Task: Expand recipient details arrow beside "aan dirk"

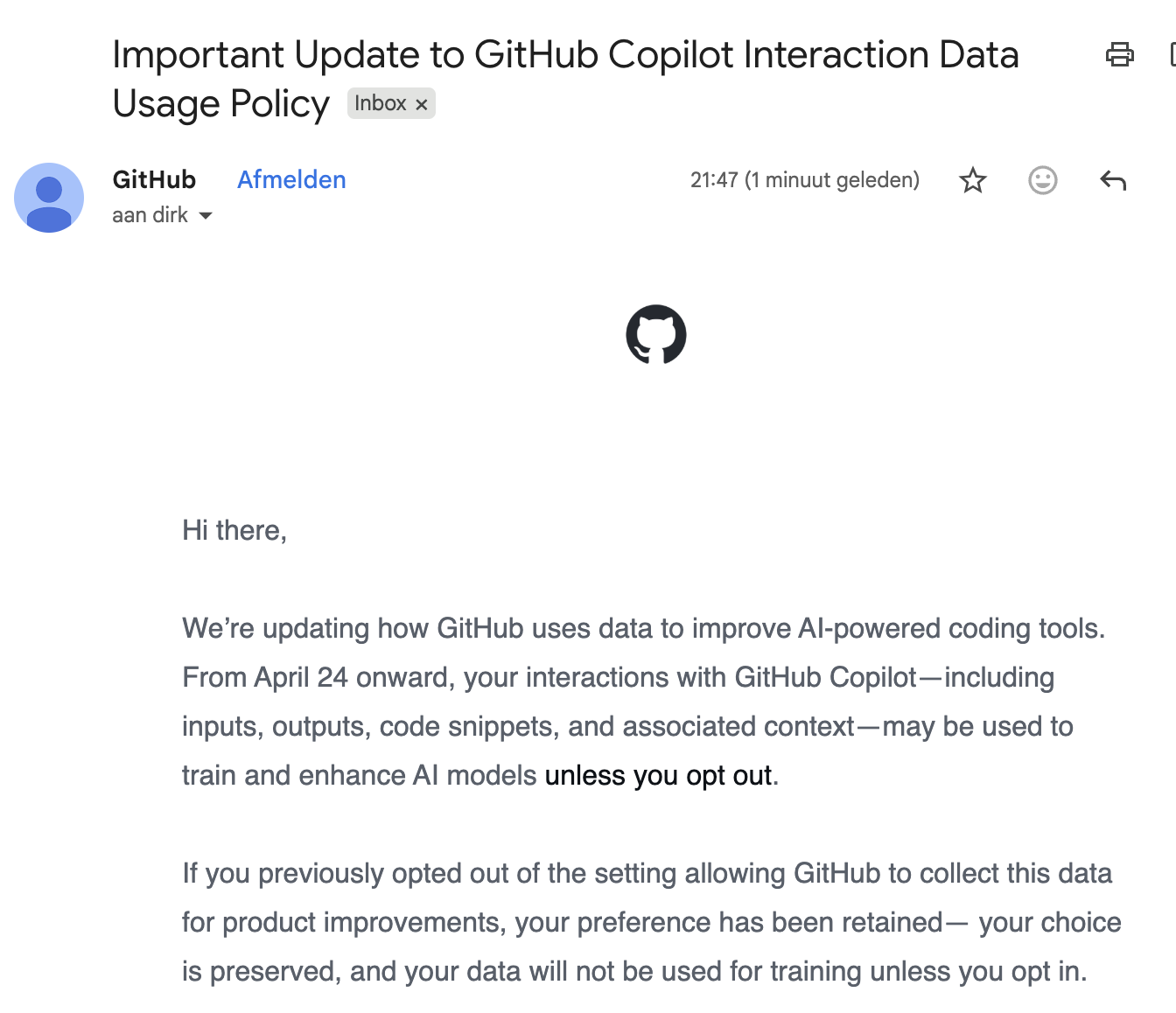Action: click(x=206, y=216)
